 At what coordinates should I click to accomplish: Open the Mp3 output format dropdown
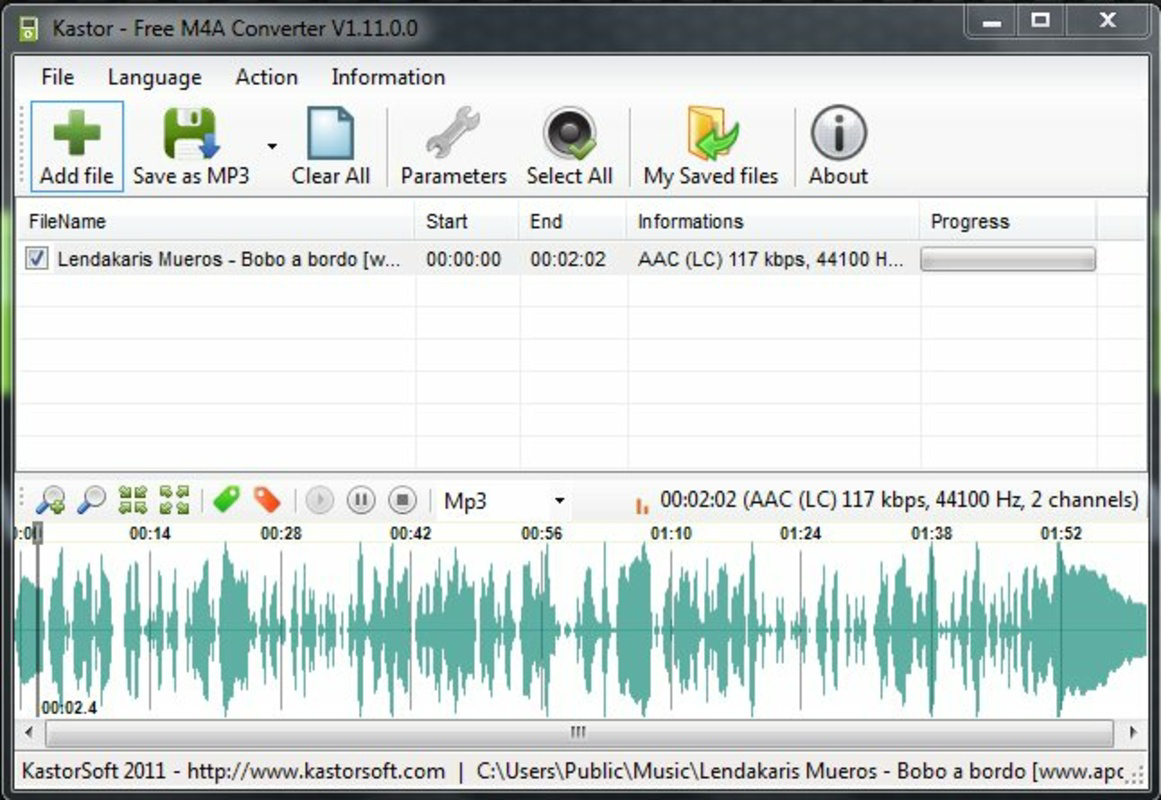tap(559, 501)
